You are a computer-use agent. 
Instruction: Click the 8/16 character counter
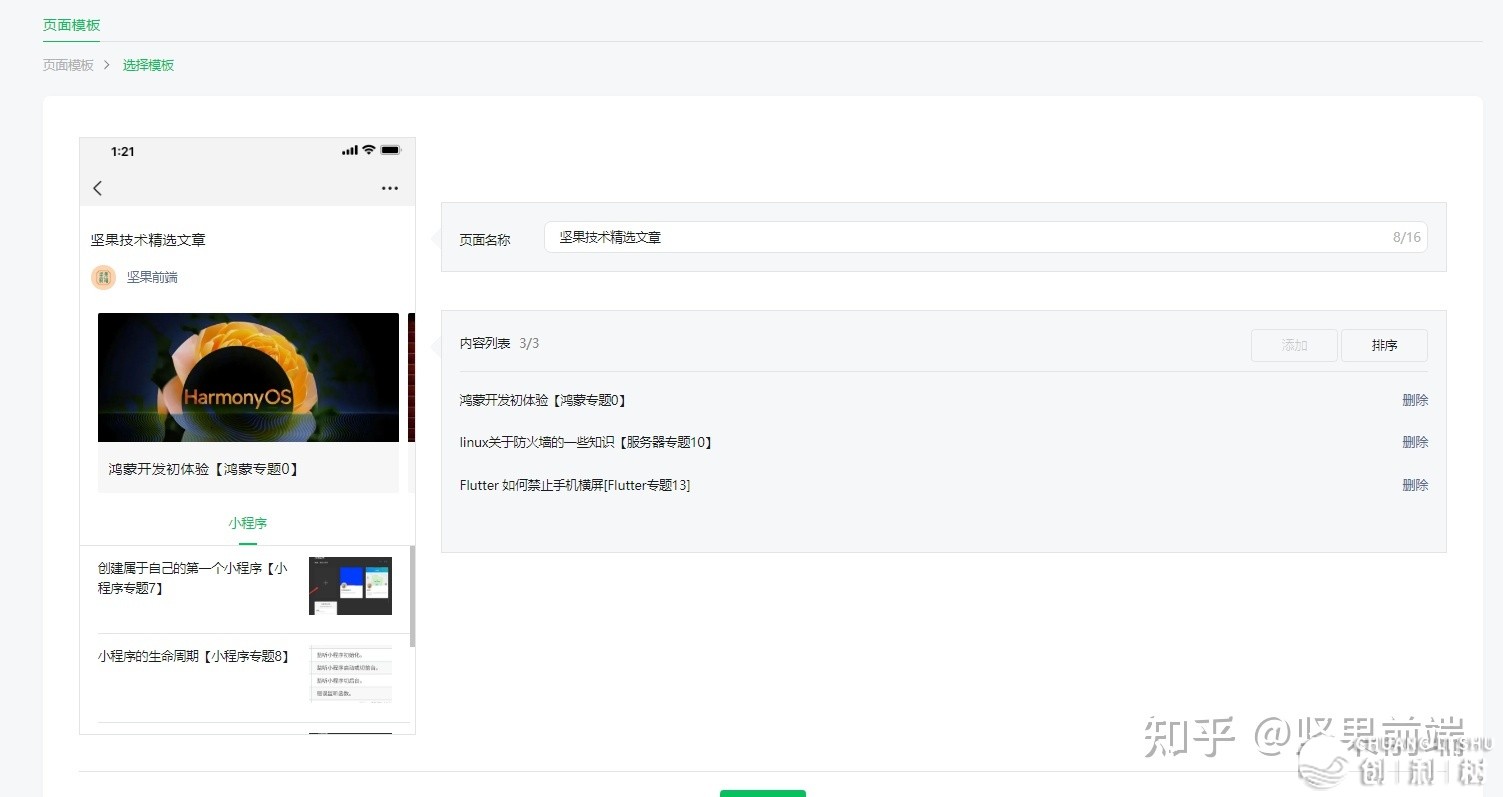[x=1406, y=237]
